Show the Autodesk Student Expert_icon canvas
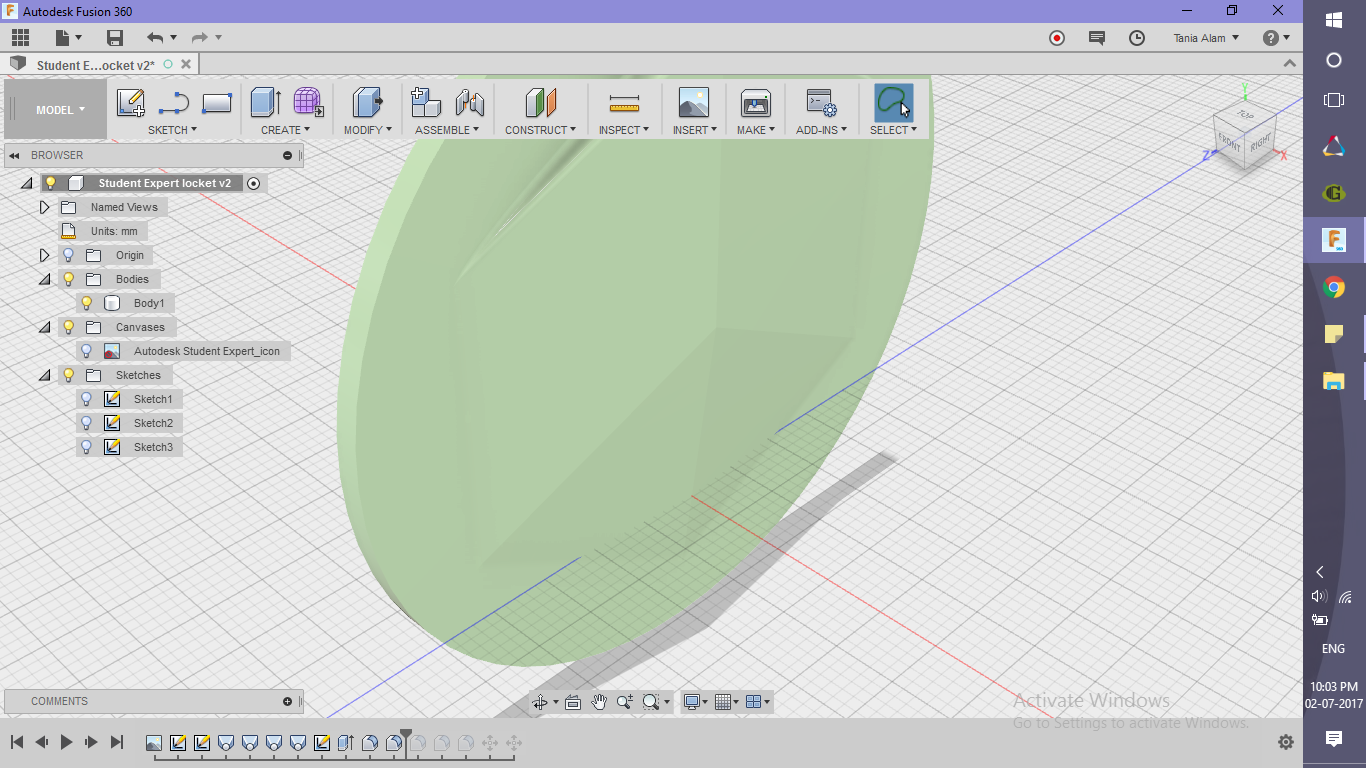The width and height of the screenshot is (1366, 768). click(x=87, y=351)
